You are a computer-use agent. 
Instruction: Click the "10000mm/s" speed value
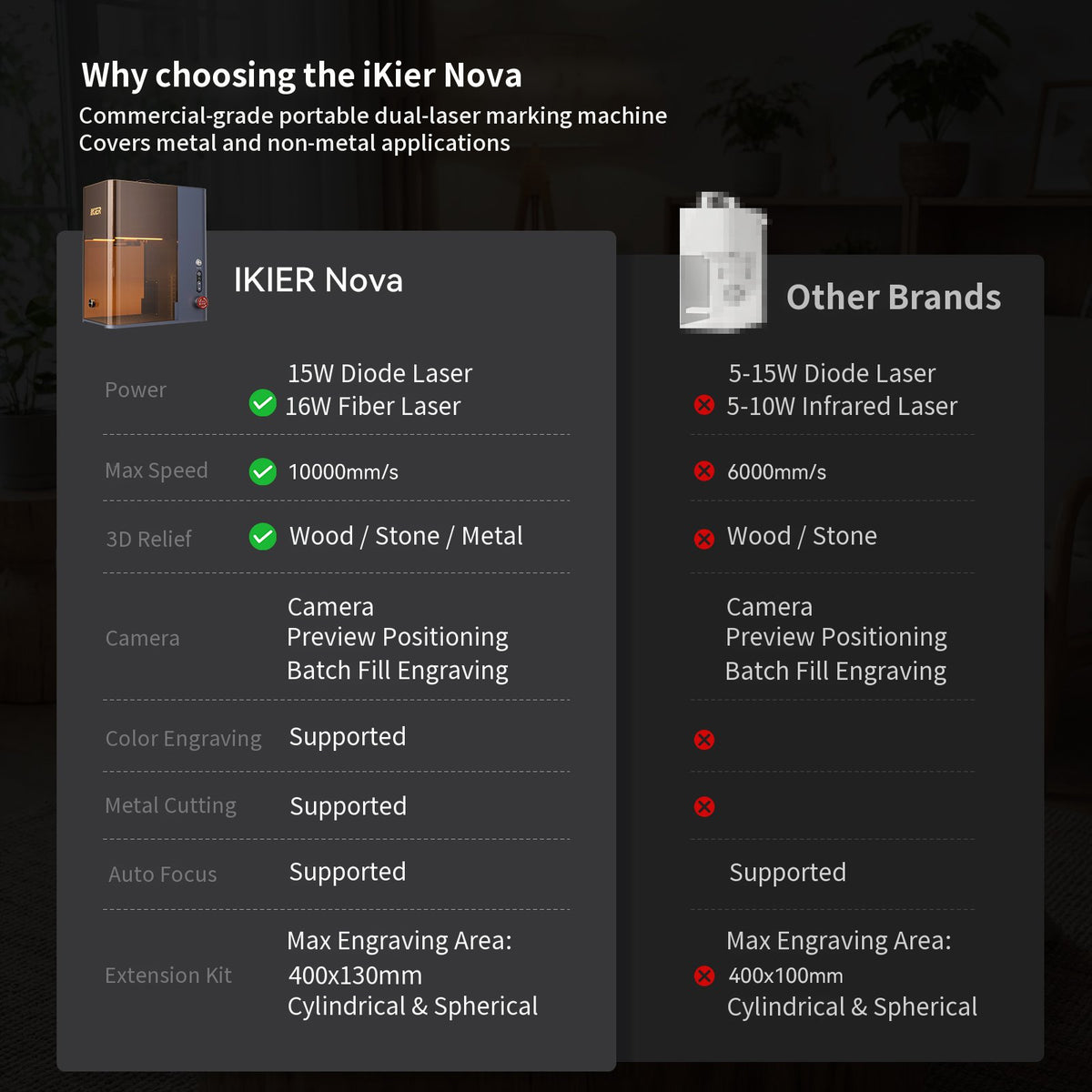pos(343,471)
